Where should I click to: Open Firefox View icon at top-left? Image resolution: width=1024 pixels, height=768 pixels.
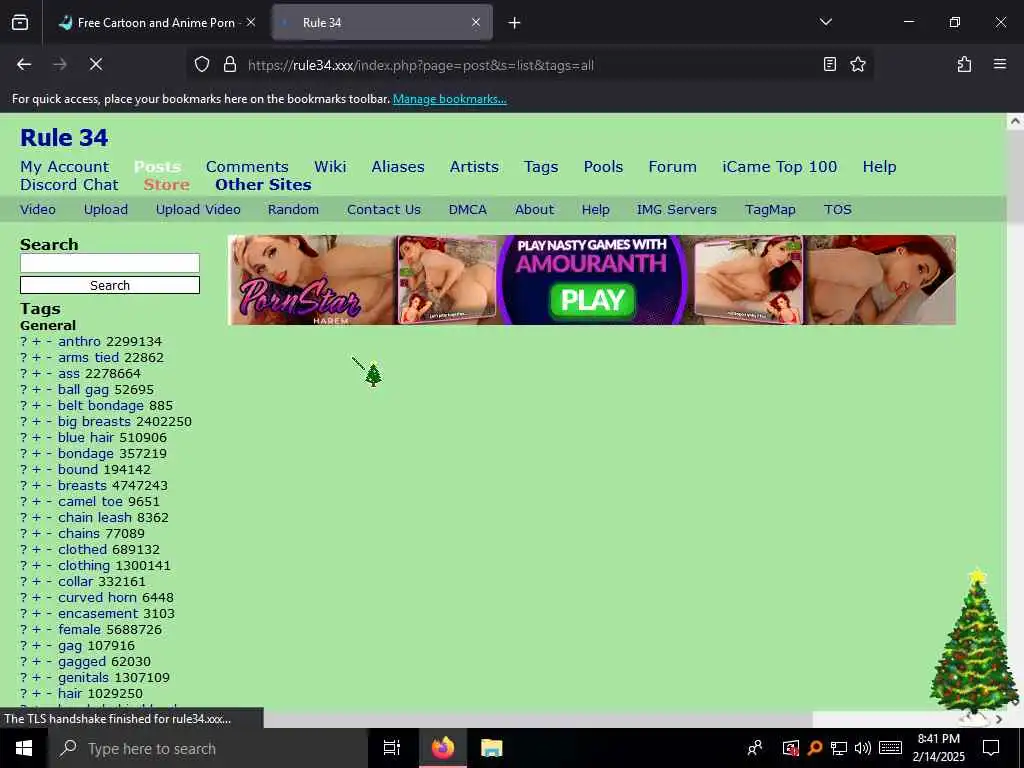pos(20,22)
